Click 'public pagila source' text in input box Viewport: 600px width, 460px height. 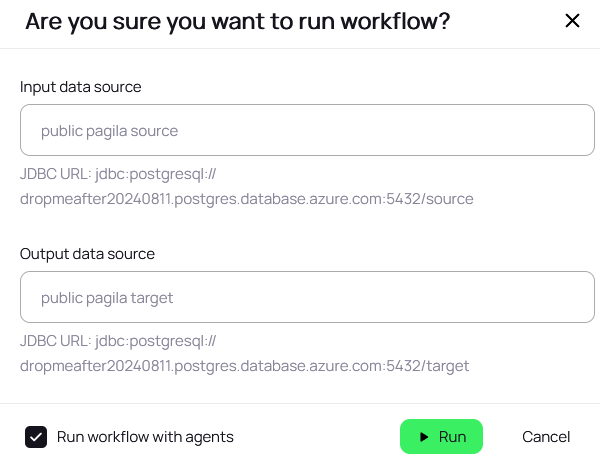click(109, 131)
